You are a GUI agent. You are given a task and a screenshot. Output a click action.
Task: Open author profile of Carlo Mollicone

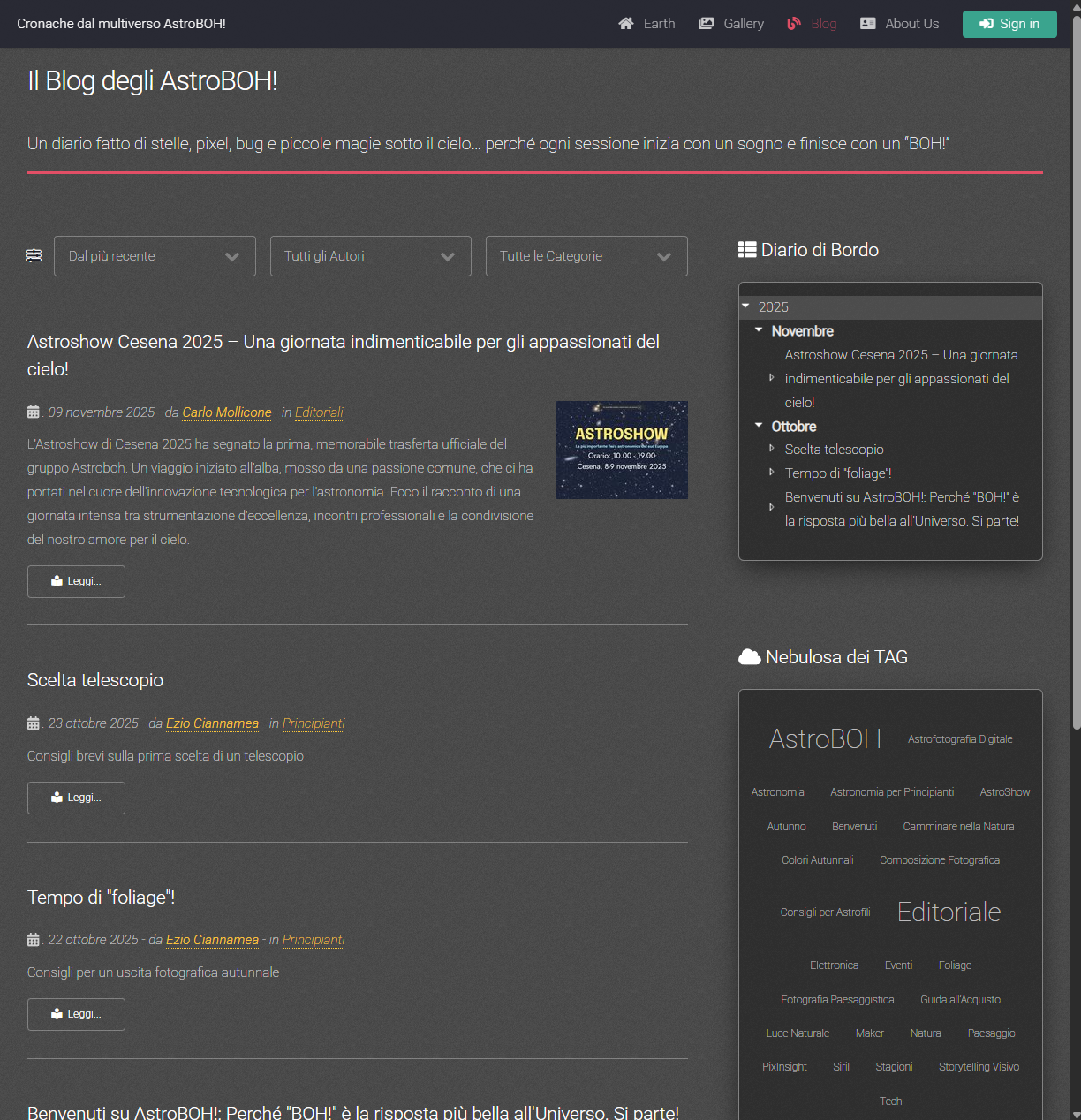[226, 412]
